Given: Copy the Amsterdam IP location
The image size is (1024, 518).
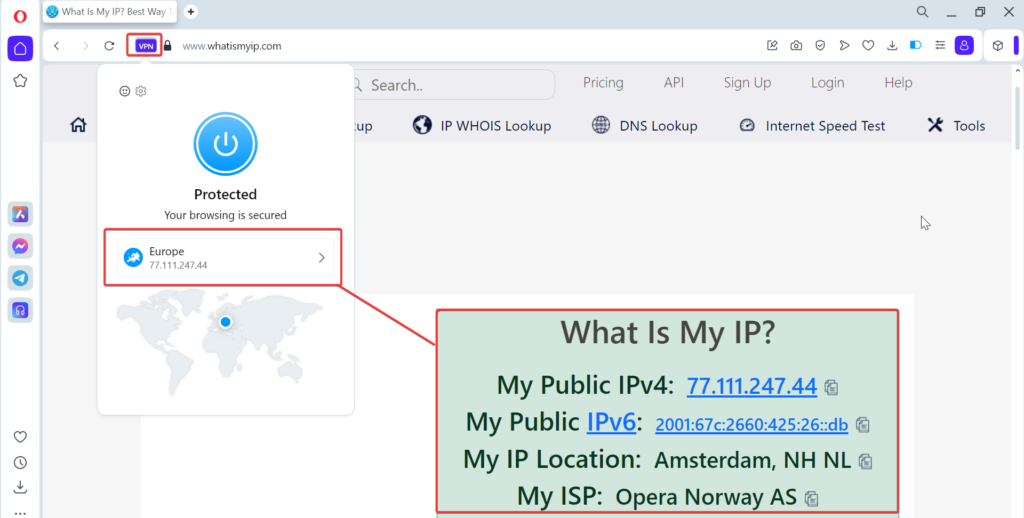Looking at the screenshot, I should 866,461.
